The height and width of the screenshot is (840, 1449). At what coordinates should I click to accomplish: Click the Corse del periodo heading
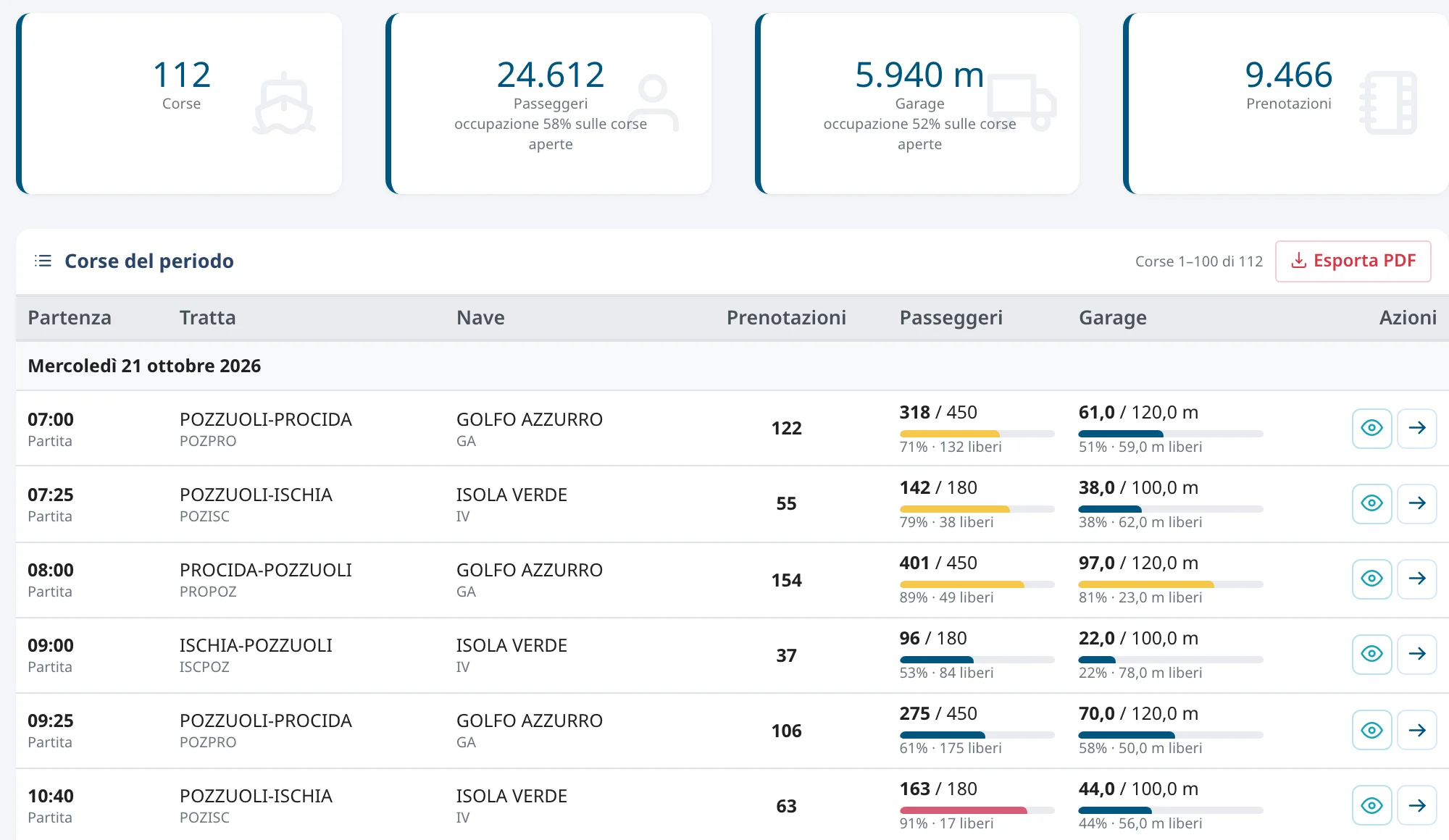(x=149, y=261)
